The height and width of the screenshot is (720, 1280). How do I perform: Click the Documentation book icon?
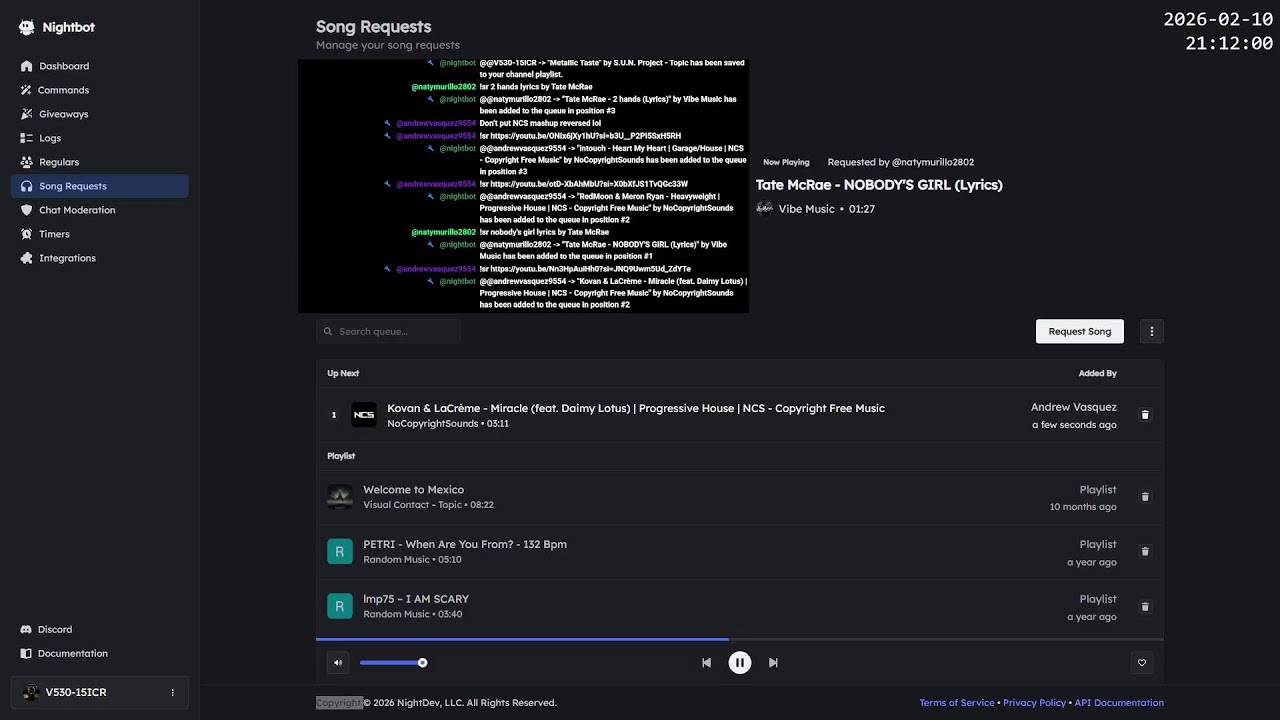[27, 653]
